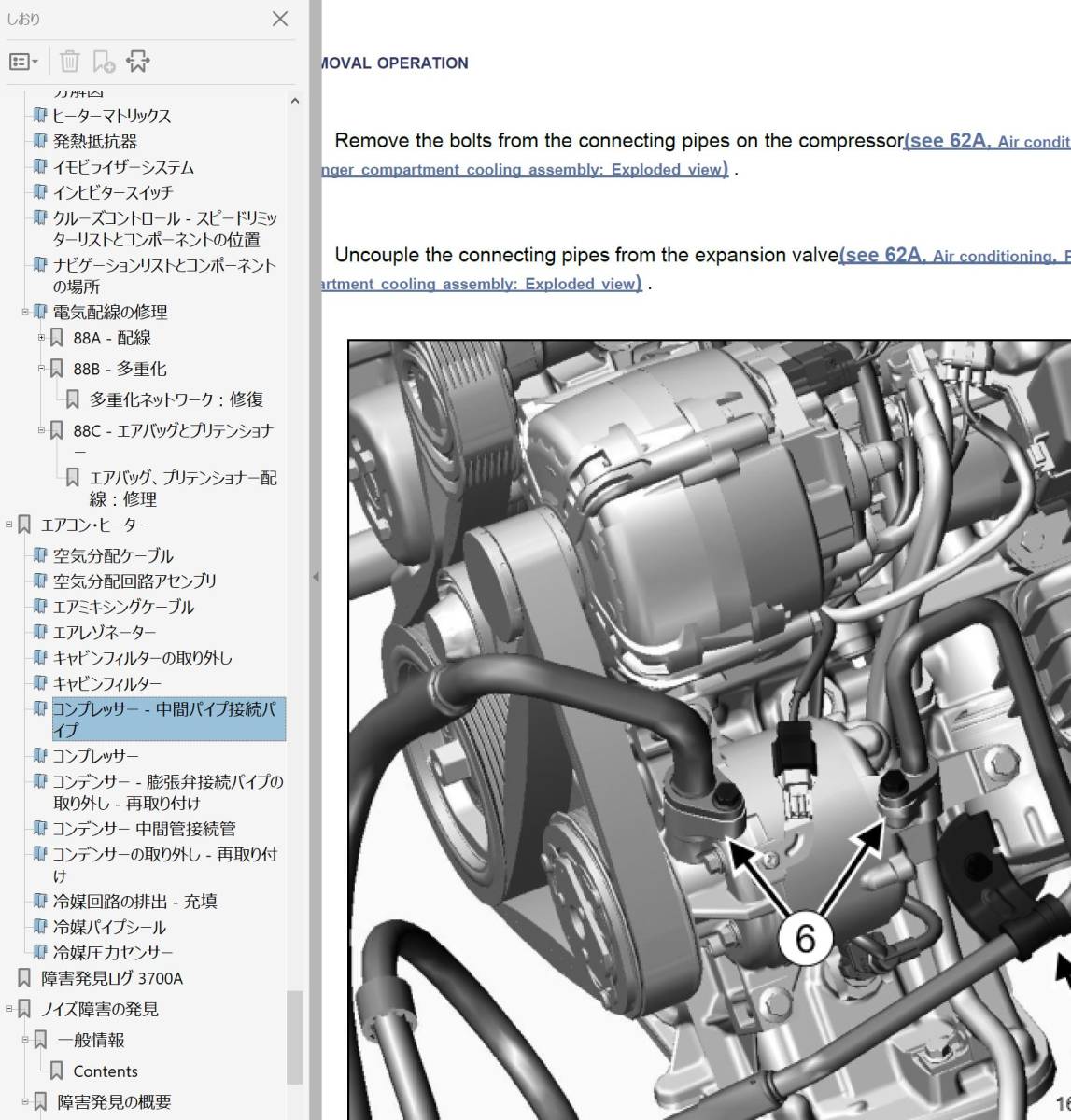Go to キャビンフィルターの取り外し bookmark
This screenshot has height=1120, width=1071.
pyautogui.click(x=142, y=658)
